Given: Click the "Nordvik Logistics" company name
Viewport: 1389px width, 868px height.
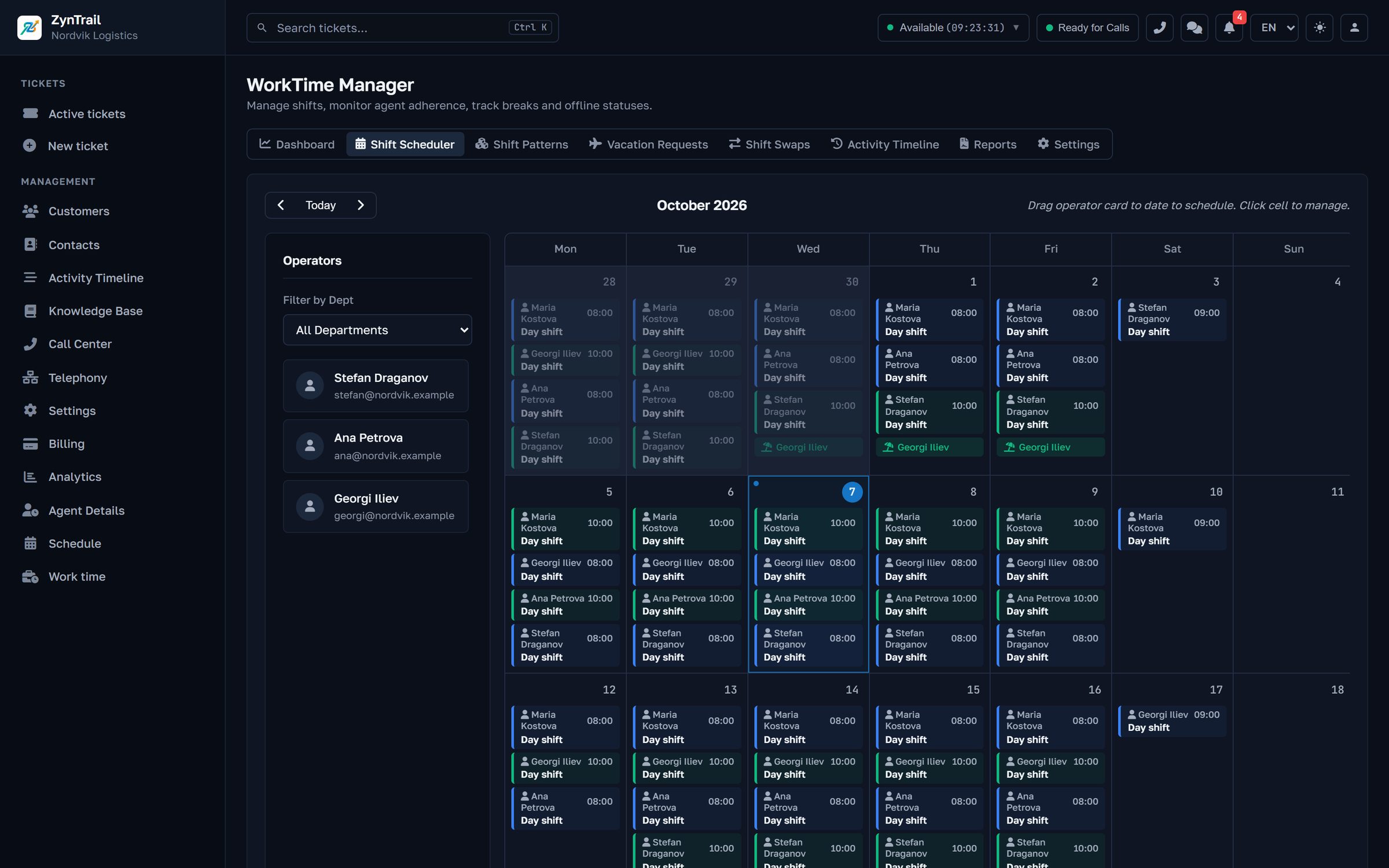Looking at the screenshot, I should click(94, 35).
